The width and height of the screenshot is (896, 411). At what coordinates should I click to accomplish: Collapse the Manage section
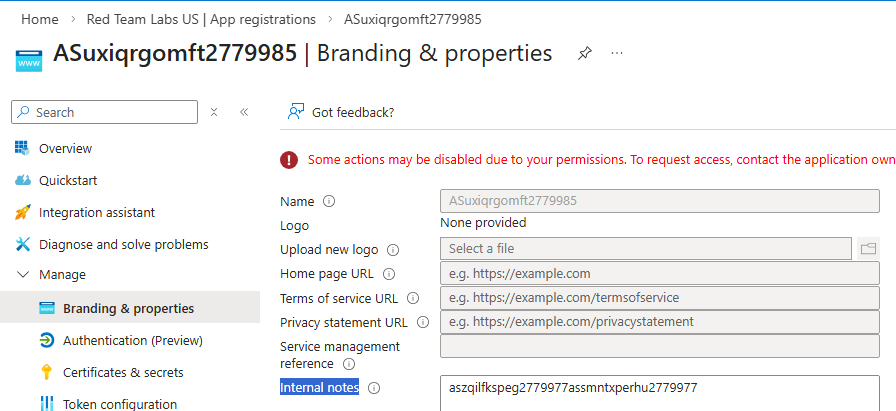[22, 274]
